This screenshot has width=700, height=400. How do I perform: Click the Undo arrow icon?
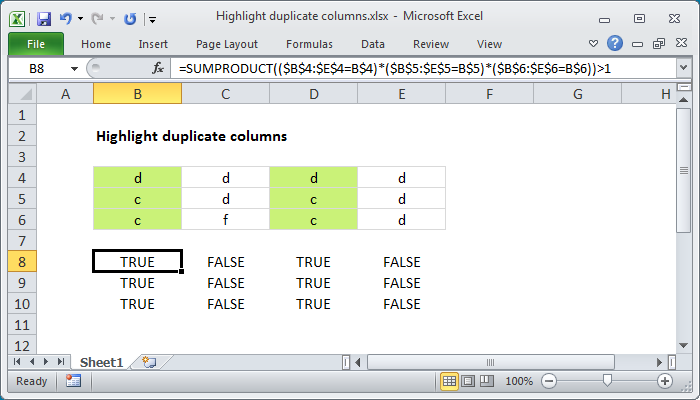pyautogui.click(x=66, y=18)
